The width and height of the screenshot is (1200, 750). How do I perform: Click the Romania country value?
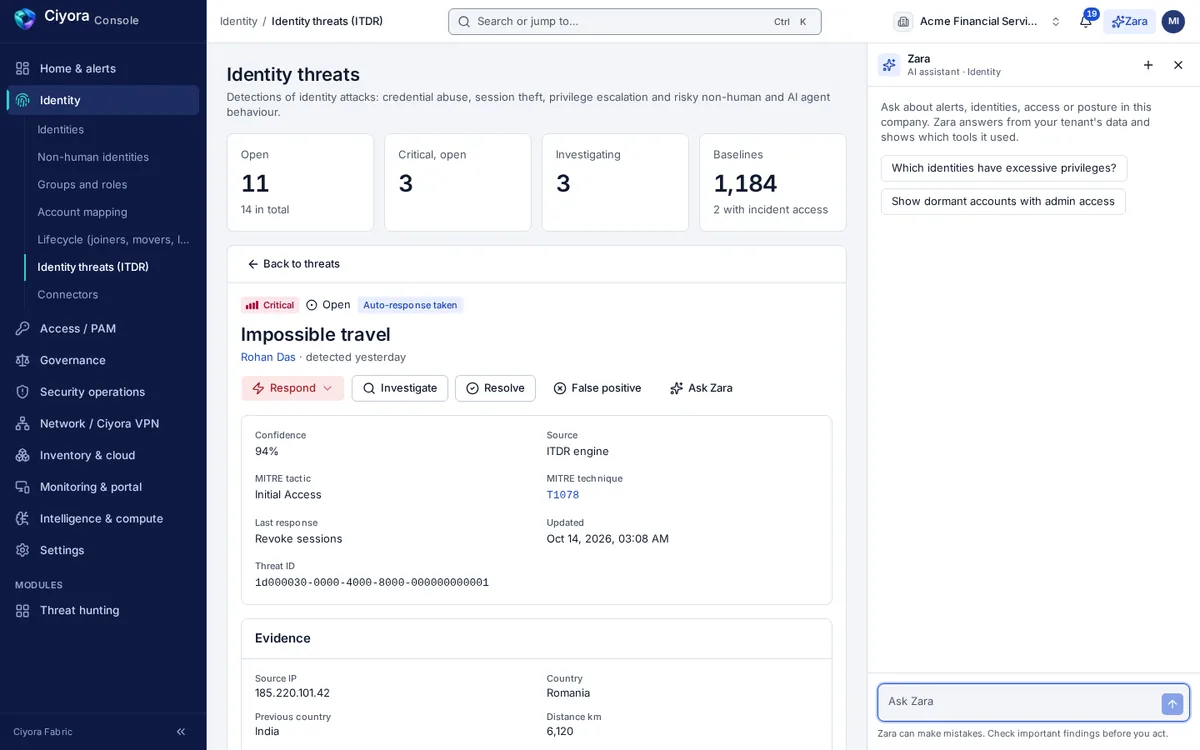(x=568, y=693)
